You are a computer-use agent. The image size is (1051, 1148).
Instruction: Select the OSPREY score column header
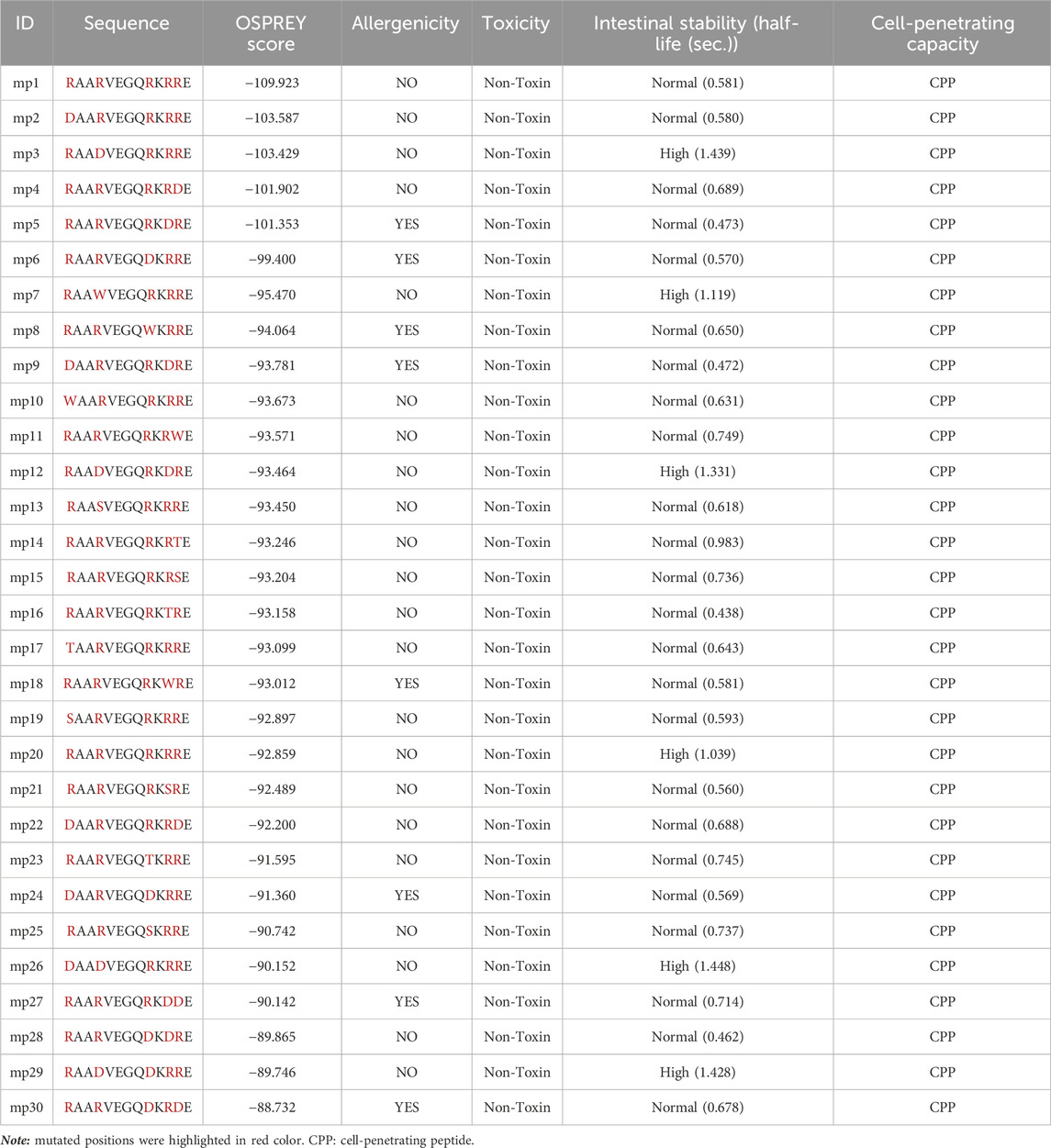(272, 33)
